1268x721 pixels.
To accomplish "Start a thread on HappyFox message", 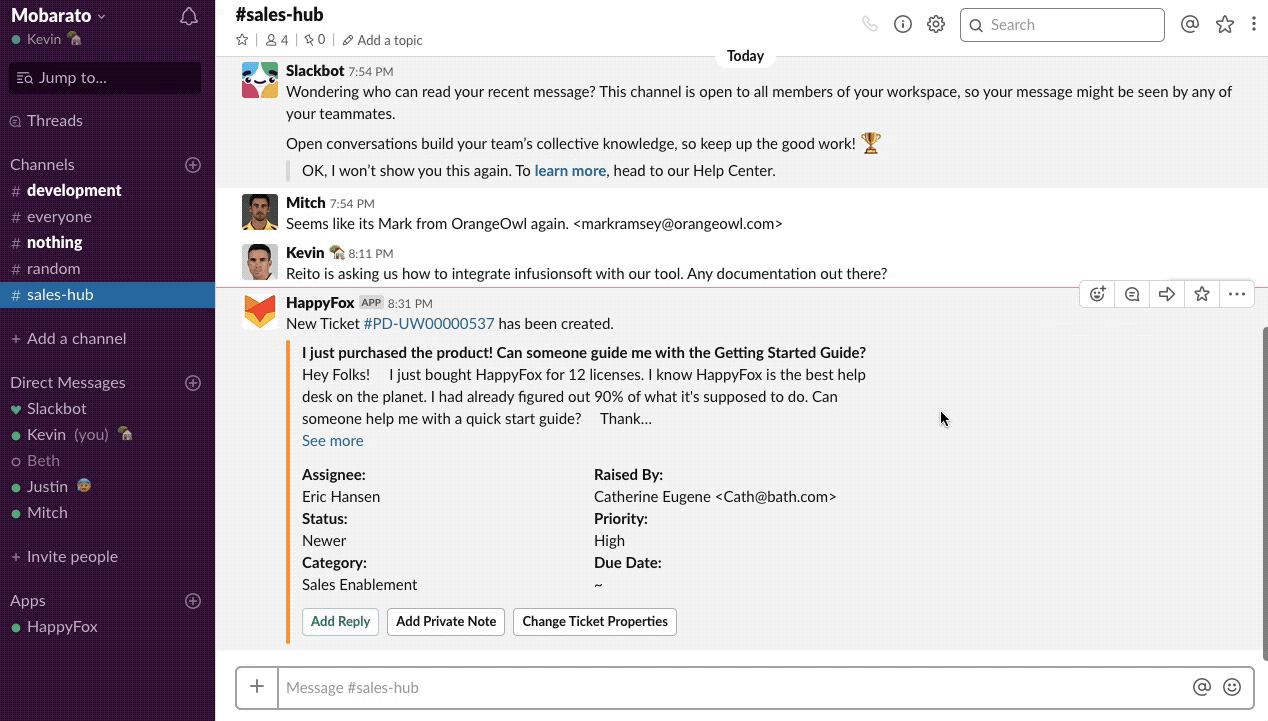I will click(1132, 294).
